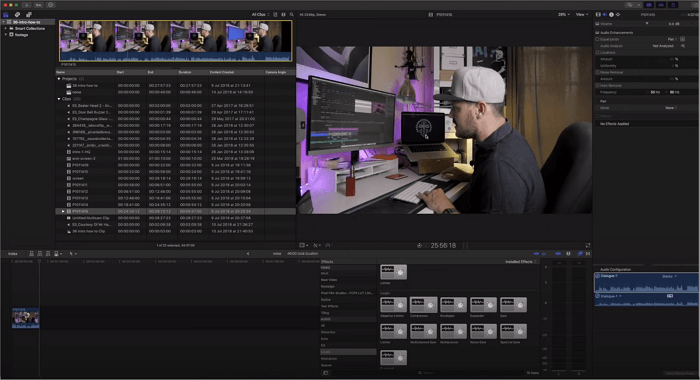Adjust the Volume slider in inspector

[x=646, y=24]
